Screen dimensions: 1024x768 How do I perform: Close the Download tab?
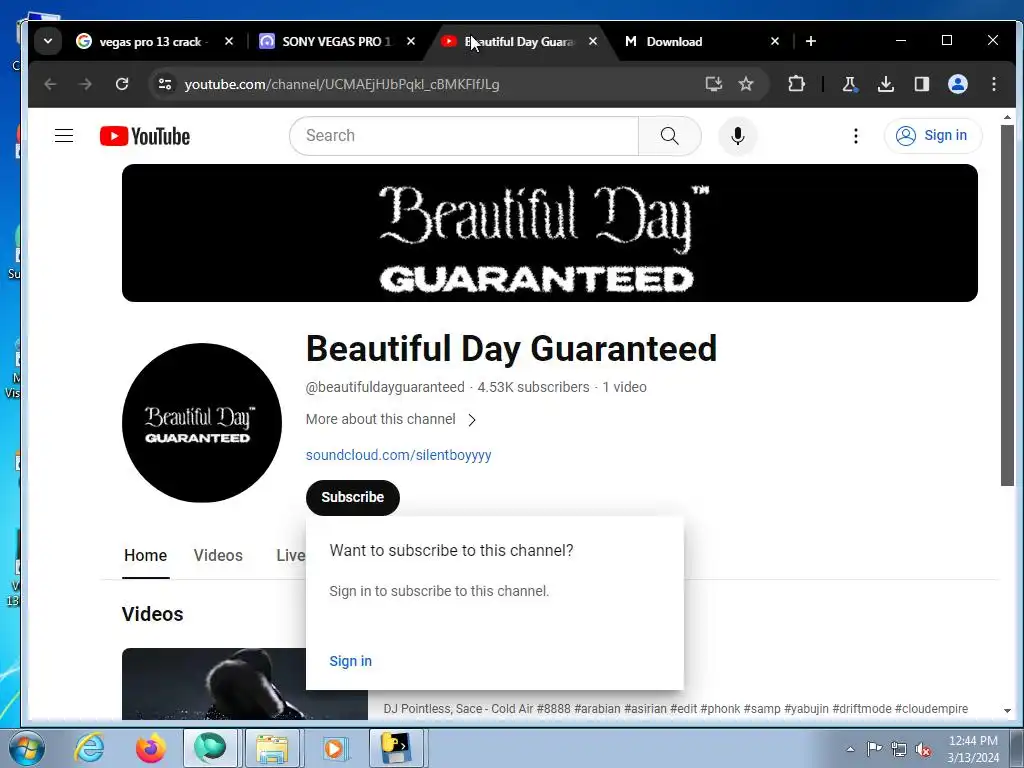[775, 41]
